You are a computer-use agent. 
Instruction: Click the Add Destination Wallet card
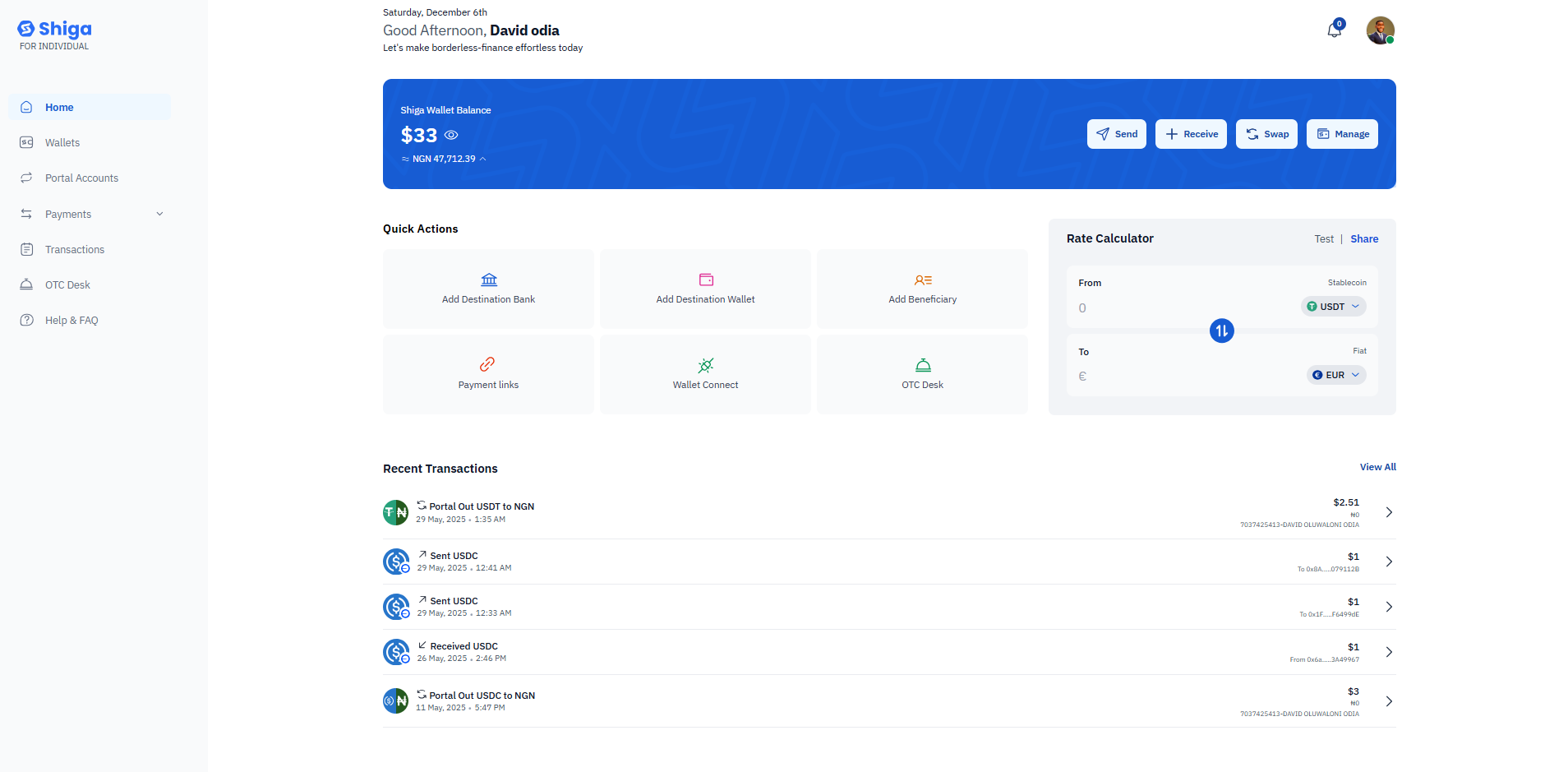tap(705, 289)
